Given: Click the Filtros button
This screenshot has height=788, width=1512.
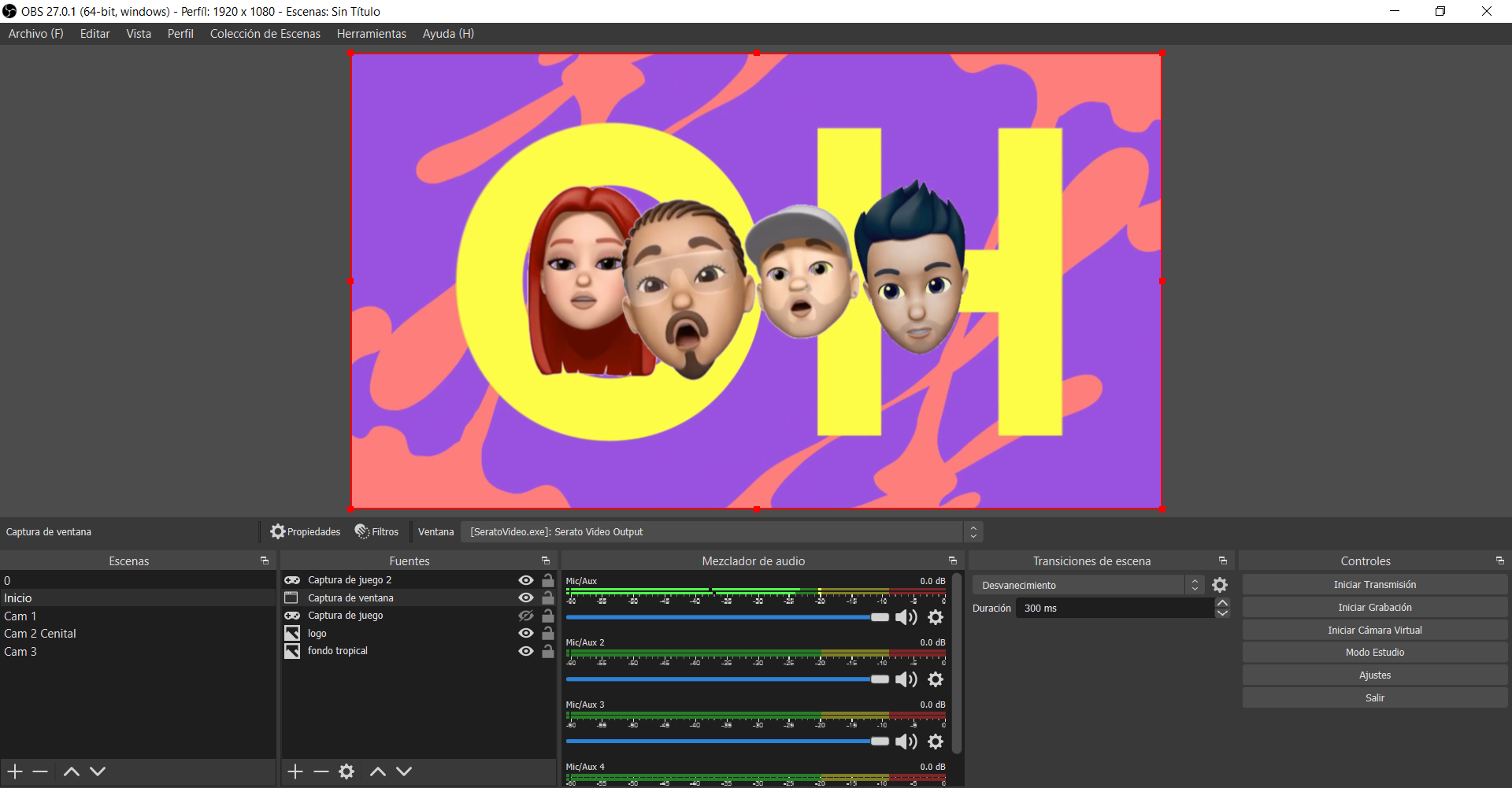Looking at the screenshot, I should pos(377,532).
